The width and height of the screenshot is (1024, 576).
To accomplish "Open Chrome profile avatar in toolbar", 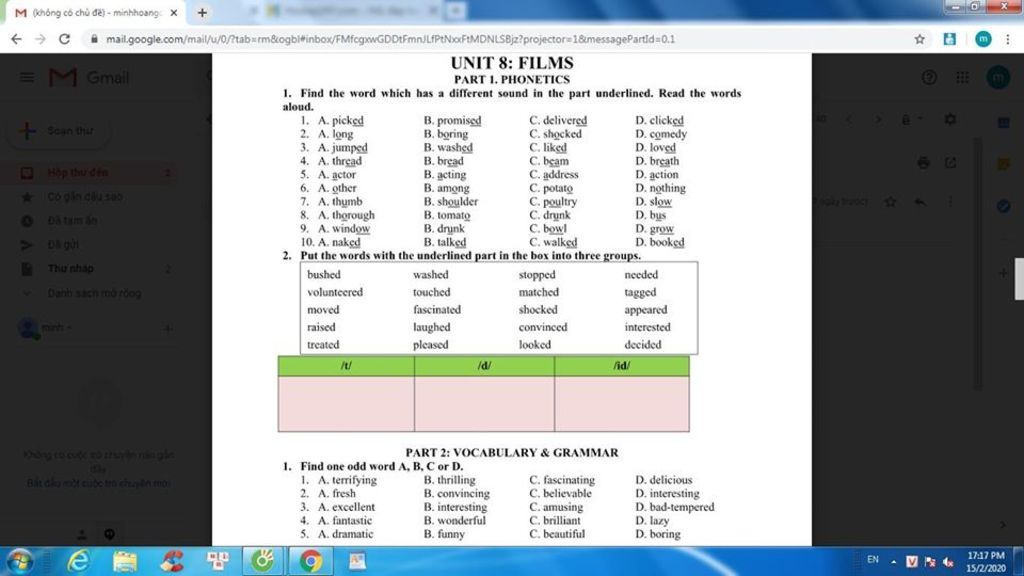I will [x=983, y=39].
